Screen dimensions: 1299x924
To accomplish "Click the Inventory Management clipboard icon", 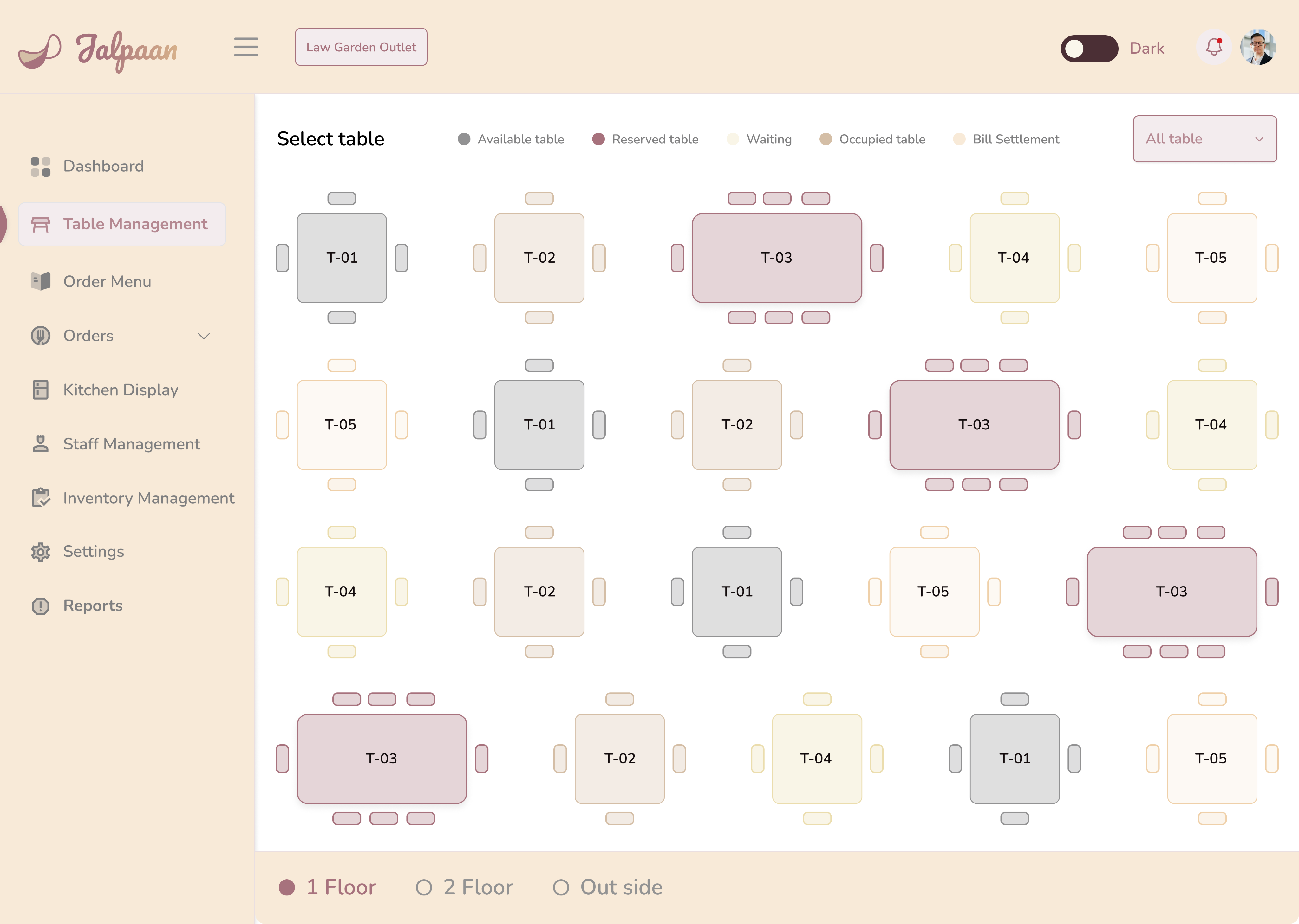I will (40, 498).
